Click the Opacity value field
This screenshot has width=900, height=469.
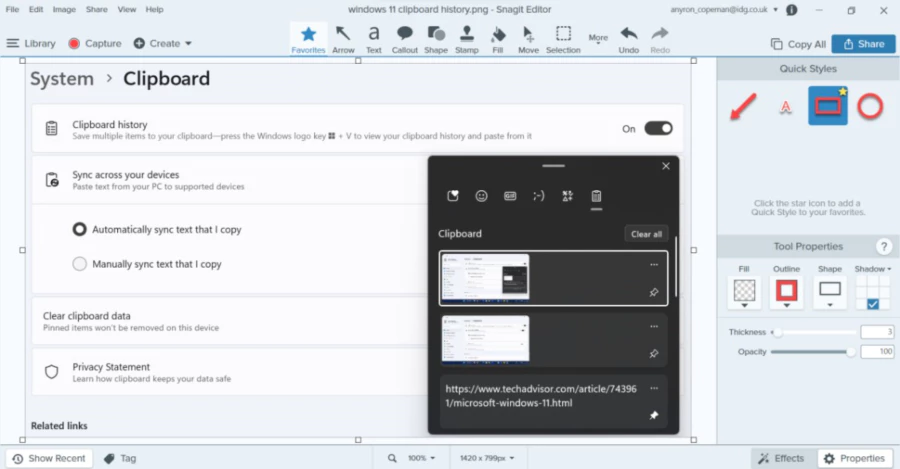877,351
